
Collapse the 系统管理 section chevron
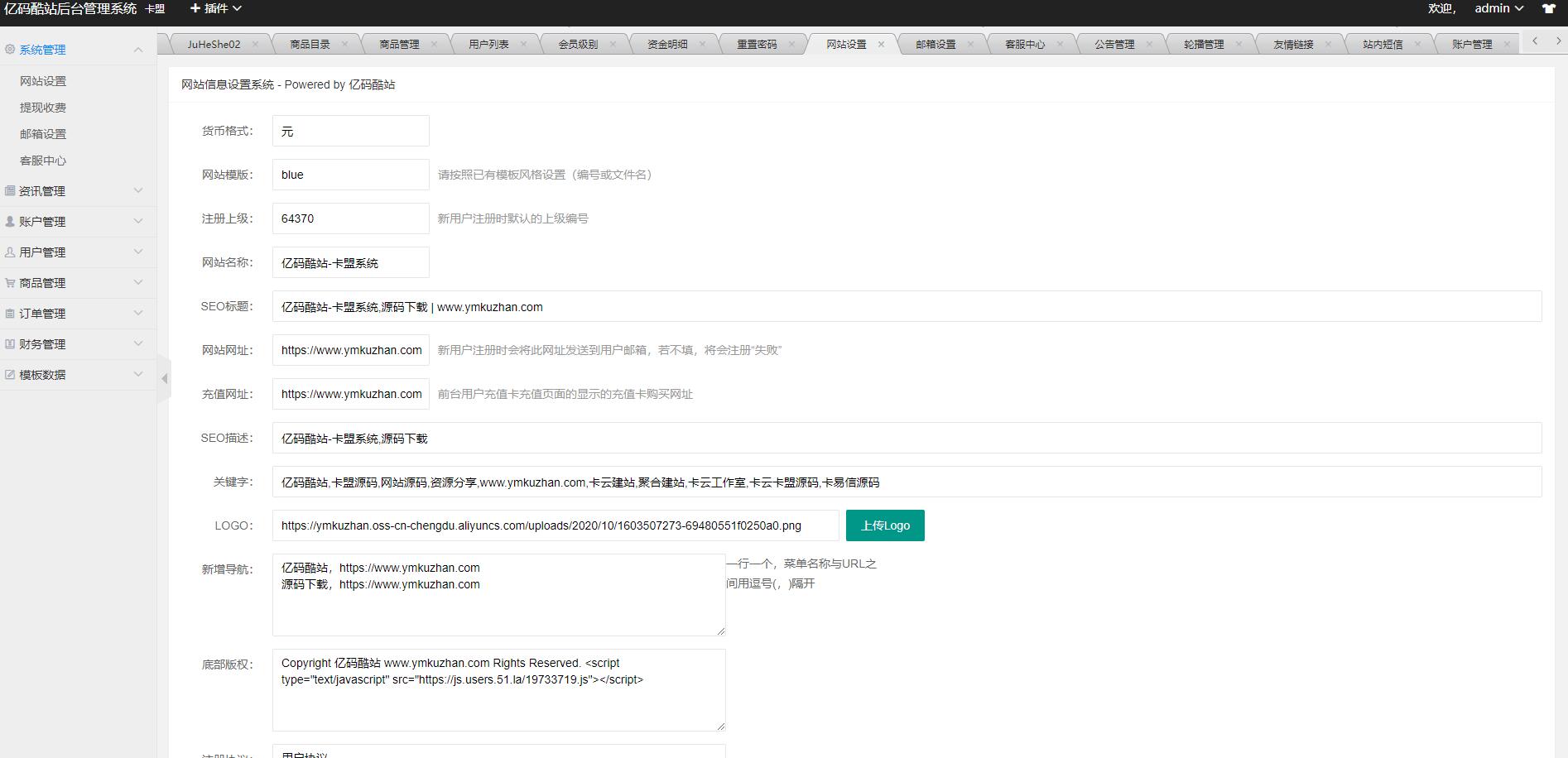pos(138,50)
